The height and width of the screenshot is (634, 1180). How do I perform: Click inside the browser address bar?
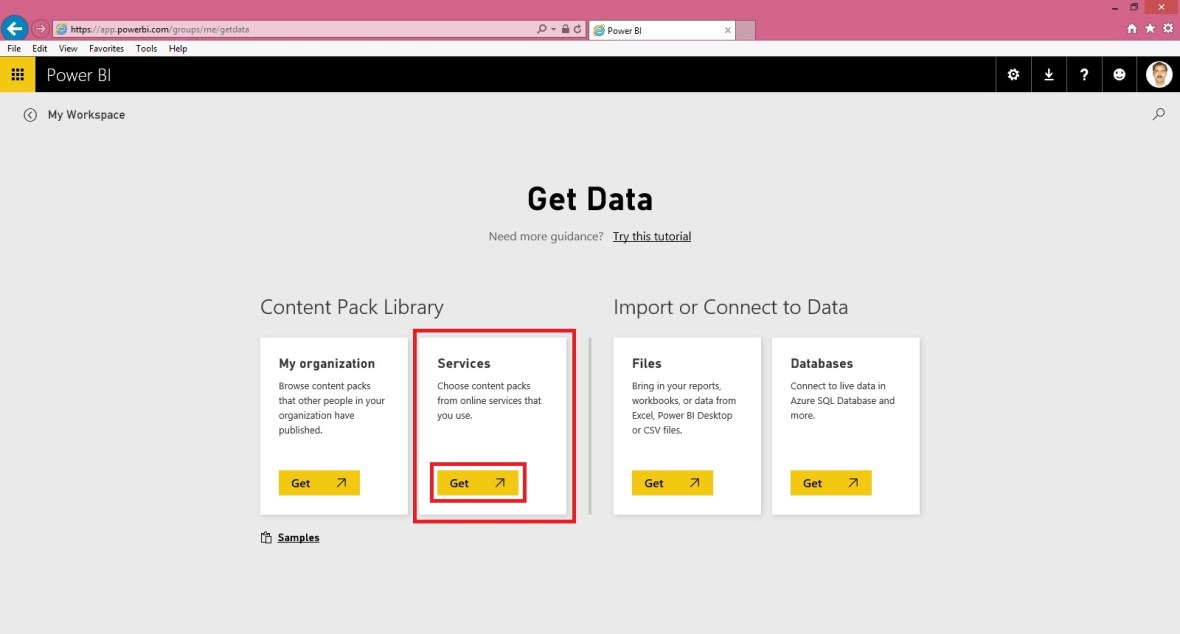(300, 28)
